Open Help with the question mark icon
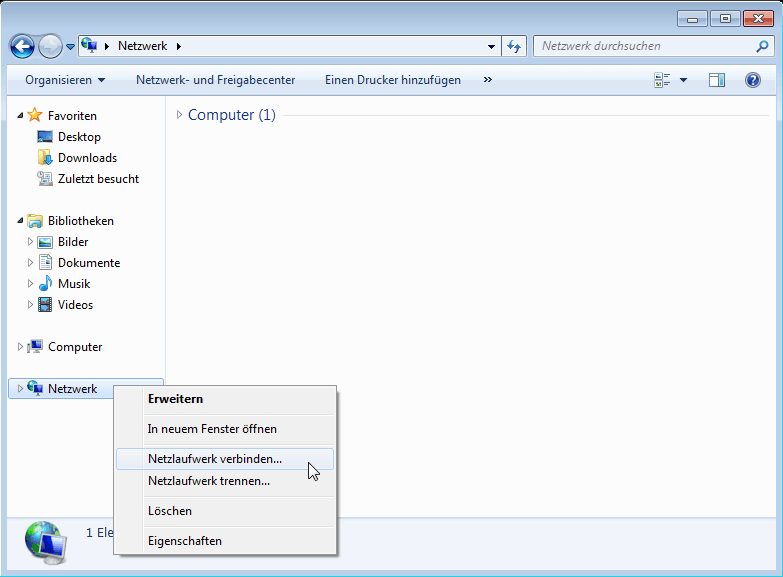 pyautogui.click(x=753, y=80)
